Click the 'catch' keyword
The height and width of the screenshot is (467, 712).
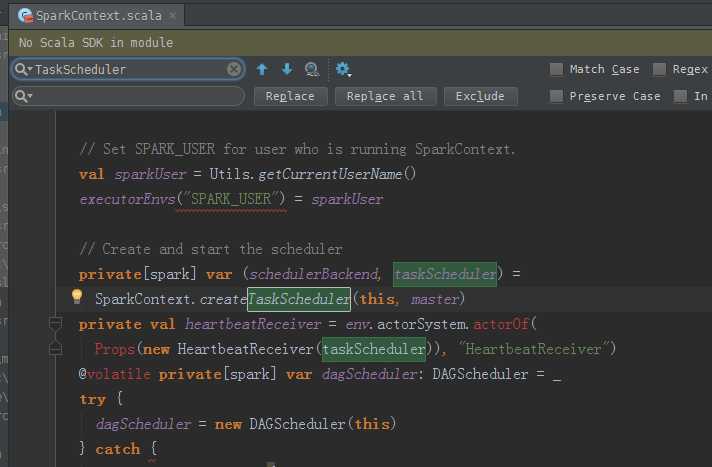pyautogui.click(x=118, y=449)
